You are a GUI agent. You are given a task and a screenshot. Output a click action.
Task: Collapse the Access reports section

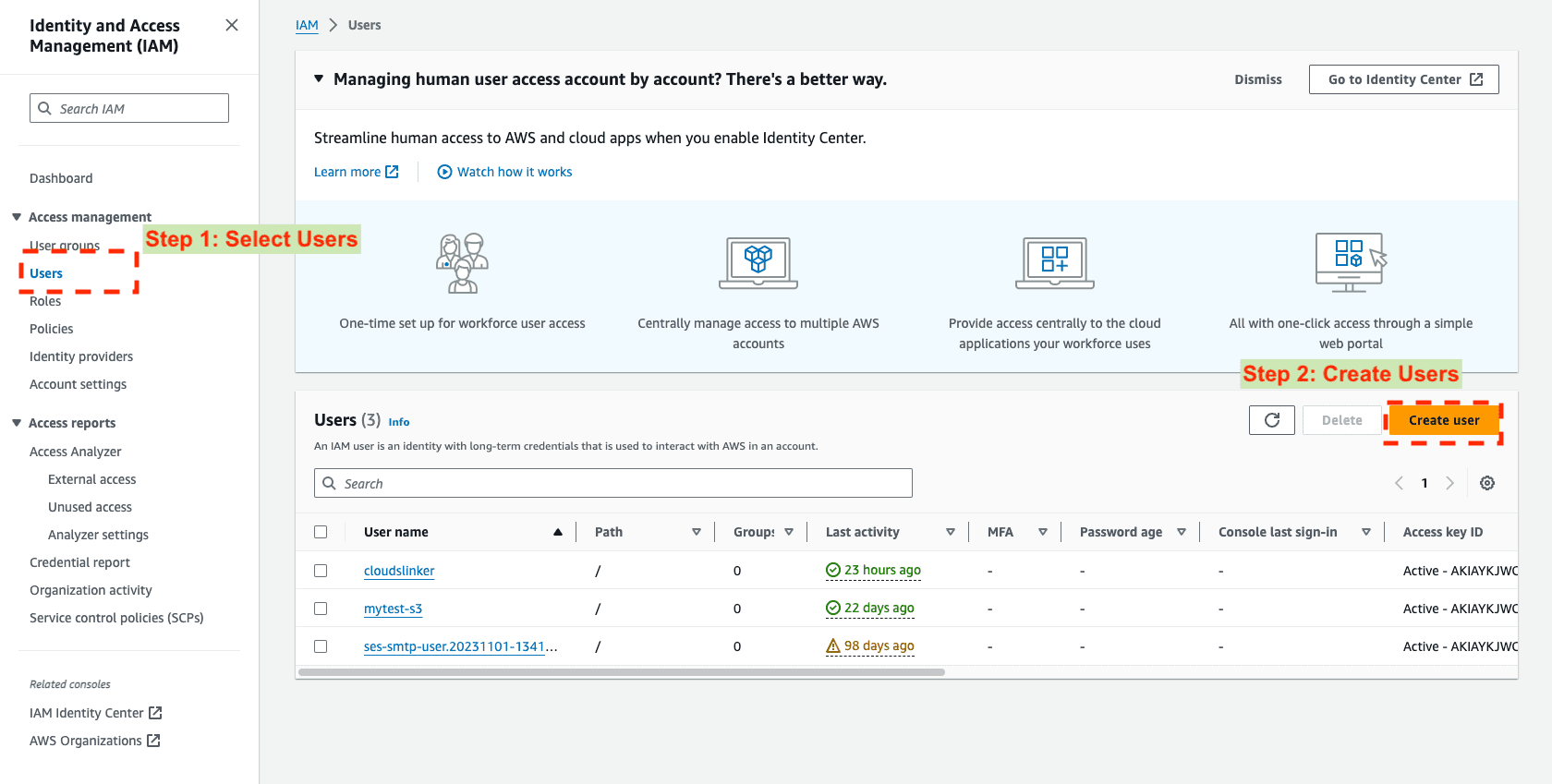[17, 423]
